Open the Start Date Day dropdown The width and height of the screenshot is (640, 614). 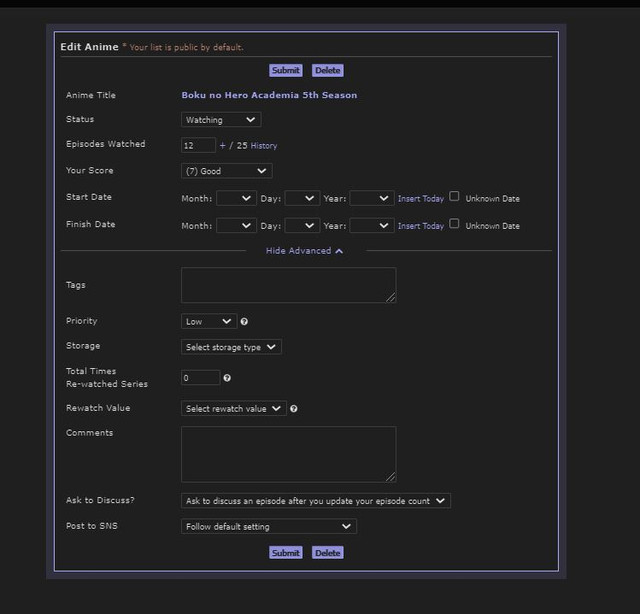coord(302,198)
